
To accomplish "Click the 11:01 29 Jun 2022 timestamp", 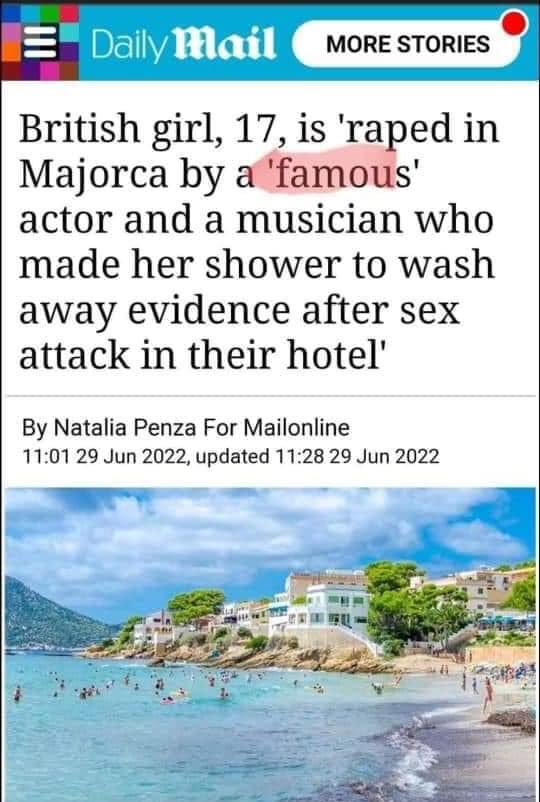I will point(104,456).
